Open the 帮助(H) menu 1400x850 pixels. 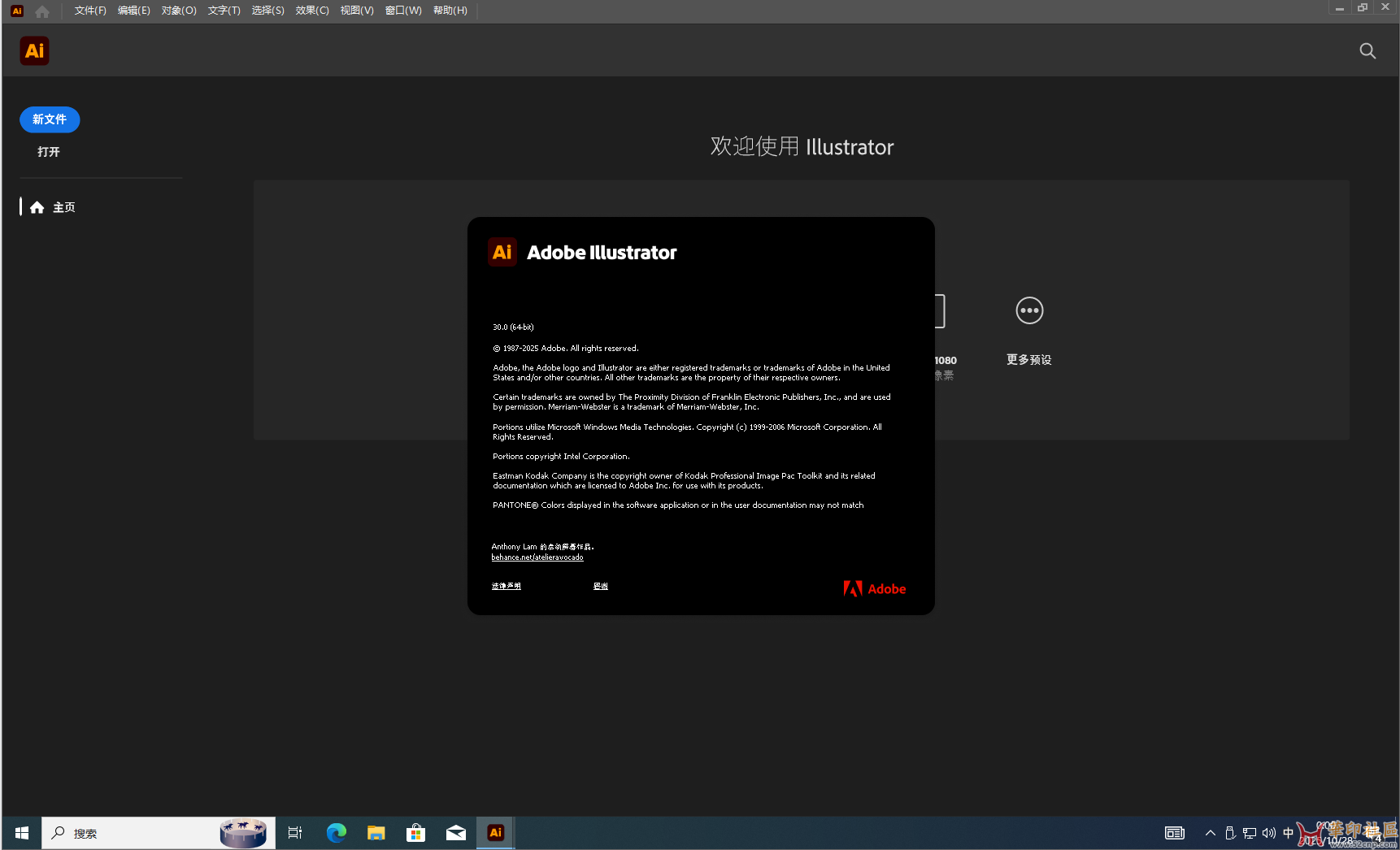coord(450,11)
